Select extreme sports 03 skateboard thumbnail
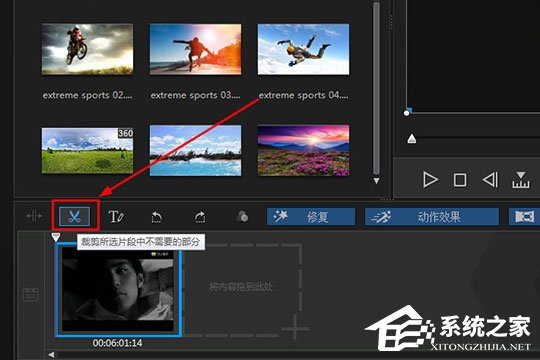The width and height of the screenshot is (540, 360). 195,49
